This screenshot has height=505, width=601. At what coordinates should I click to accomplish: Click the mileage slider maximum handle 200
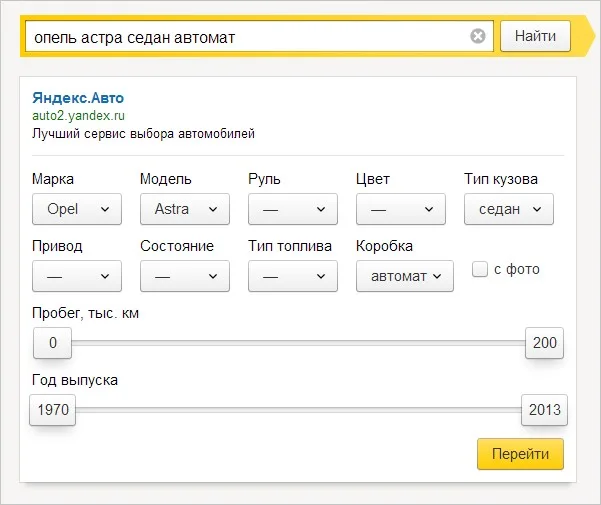544,343
